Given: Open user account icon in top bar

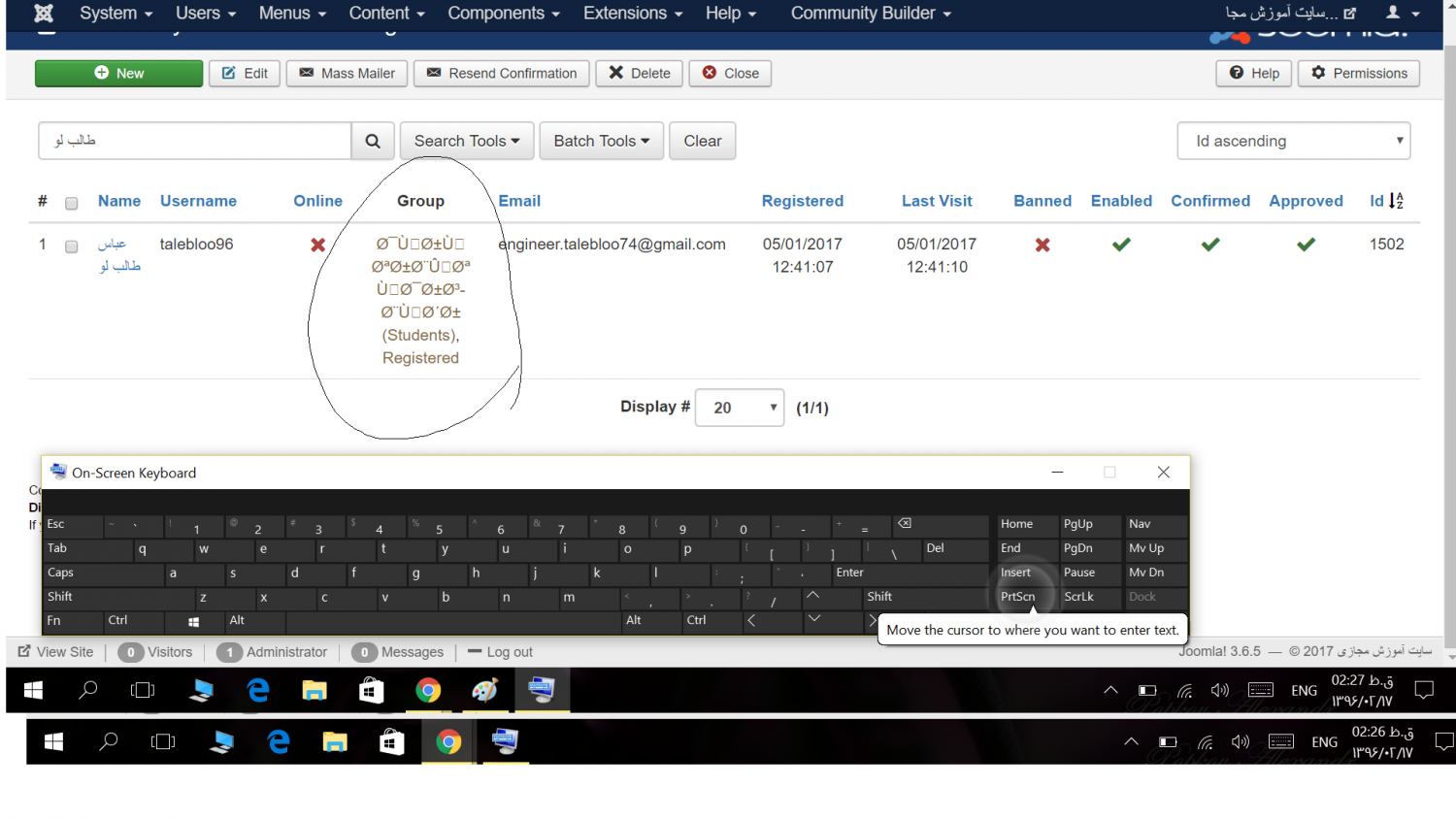Looking at the screenshot, I should 1402,14.
